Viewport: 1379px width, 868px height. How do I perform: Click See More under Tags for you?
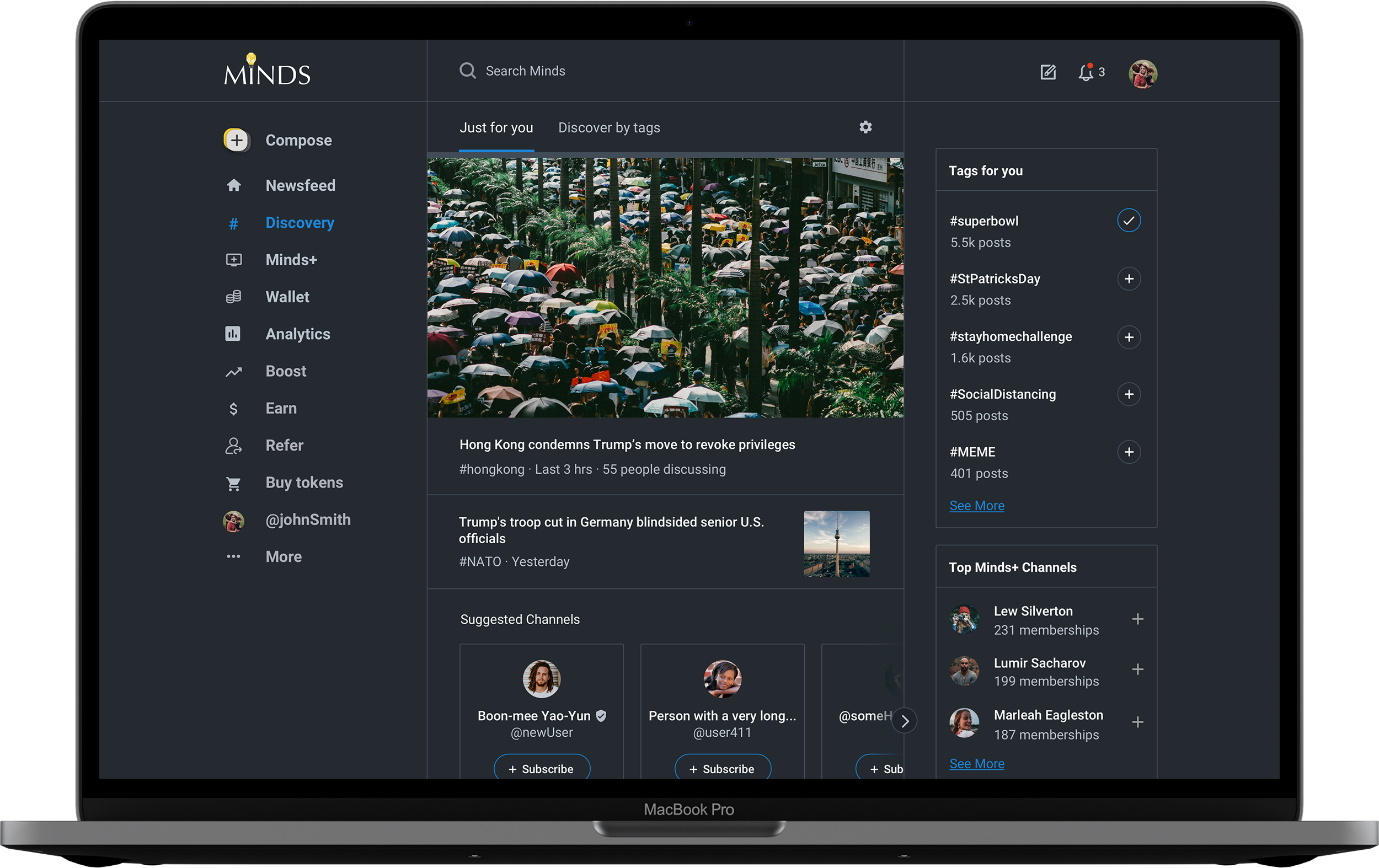[x=976, y=506]
